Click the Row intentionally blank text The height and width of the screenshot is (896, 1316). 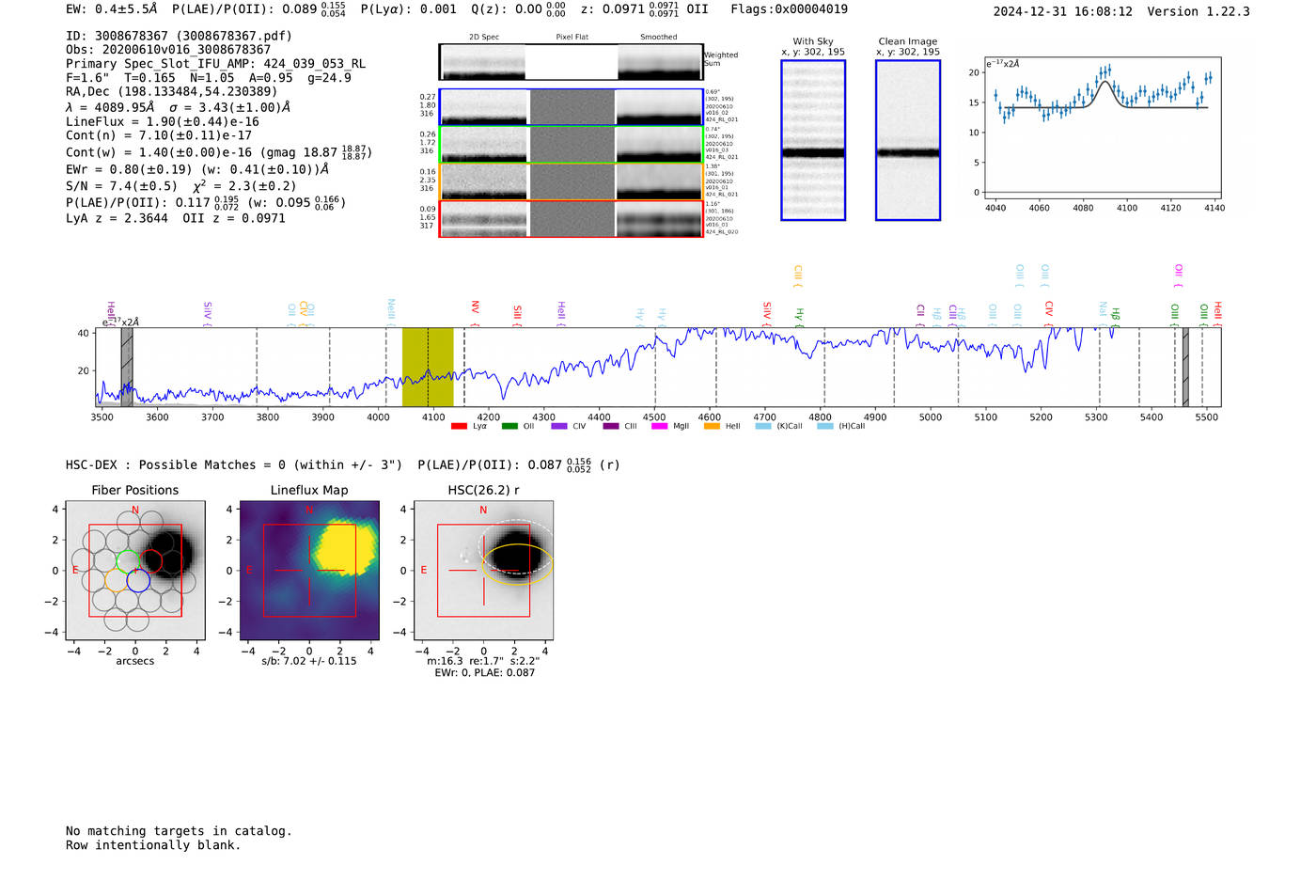[153, 845]
